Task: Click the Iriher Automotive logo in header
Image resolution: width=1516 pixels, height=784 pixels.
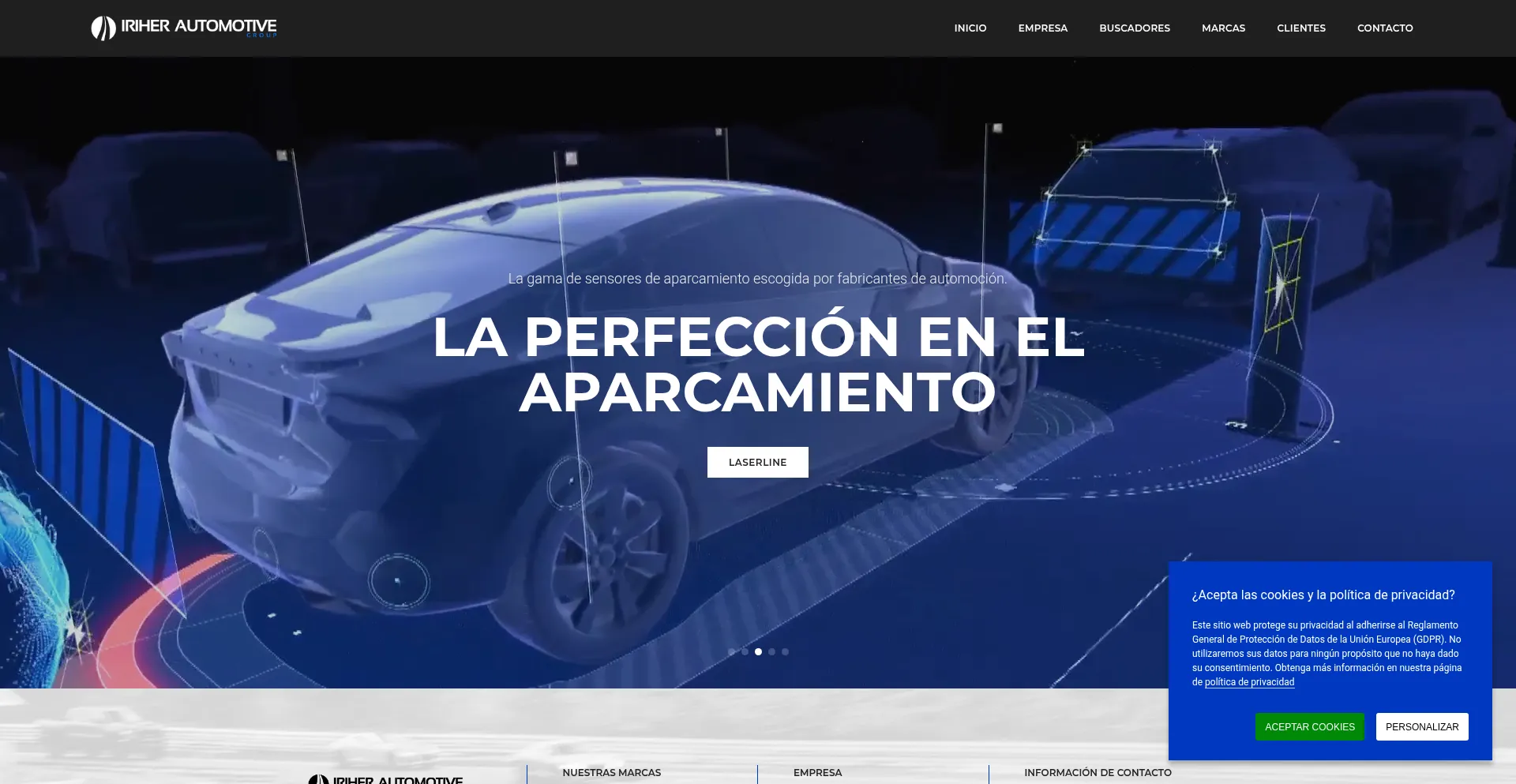Action: coord(184,28)
